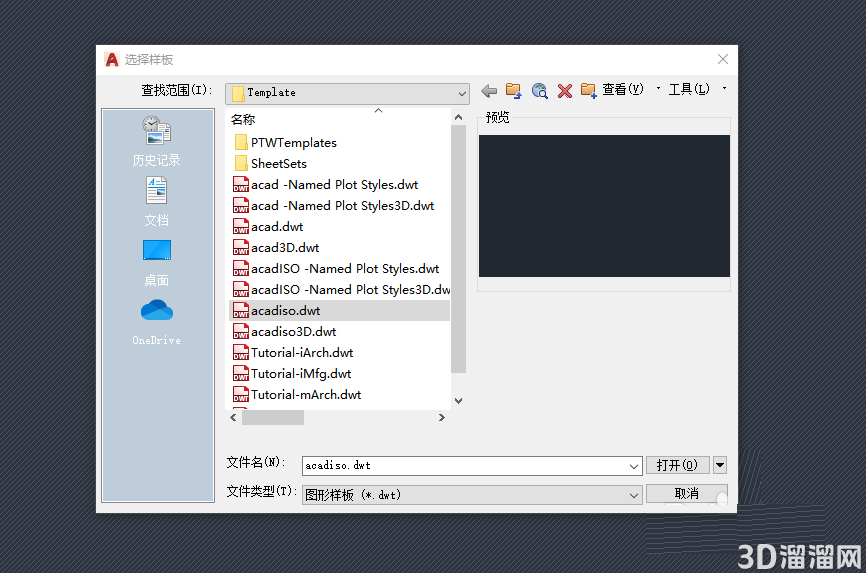Click the horizontal scroll right arrow
This screenshot has height=573, width=866.
point(441,418)
